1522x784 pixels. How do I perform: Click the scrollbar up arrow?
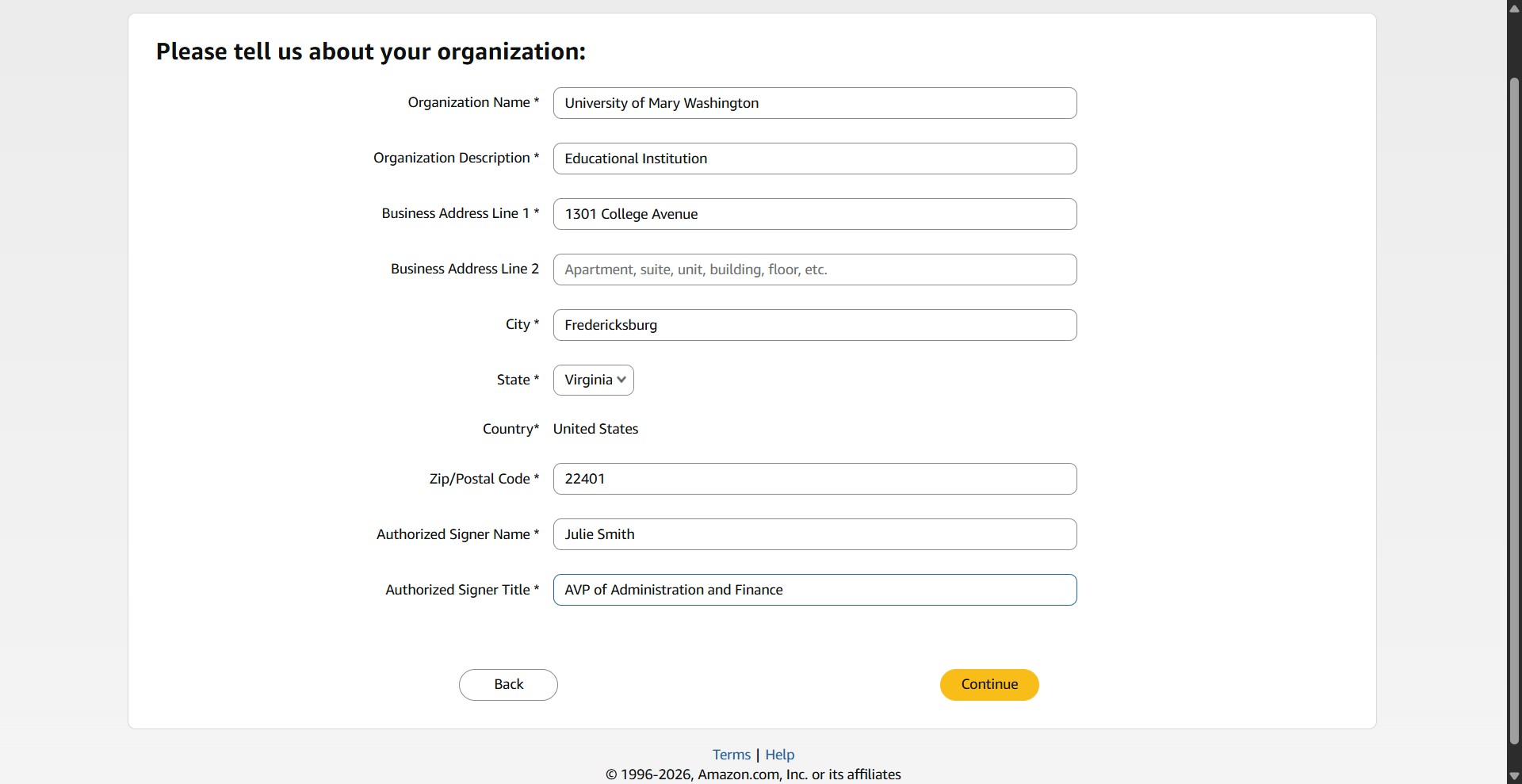coord(1513,8)
